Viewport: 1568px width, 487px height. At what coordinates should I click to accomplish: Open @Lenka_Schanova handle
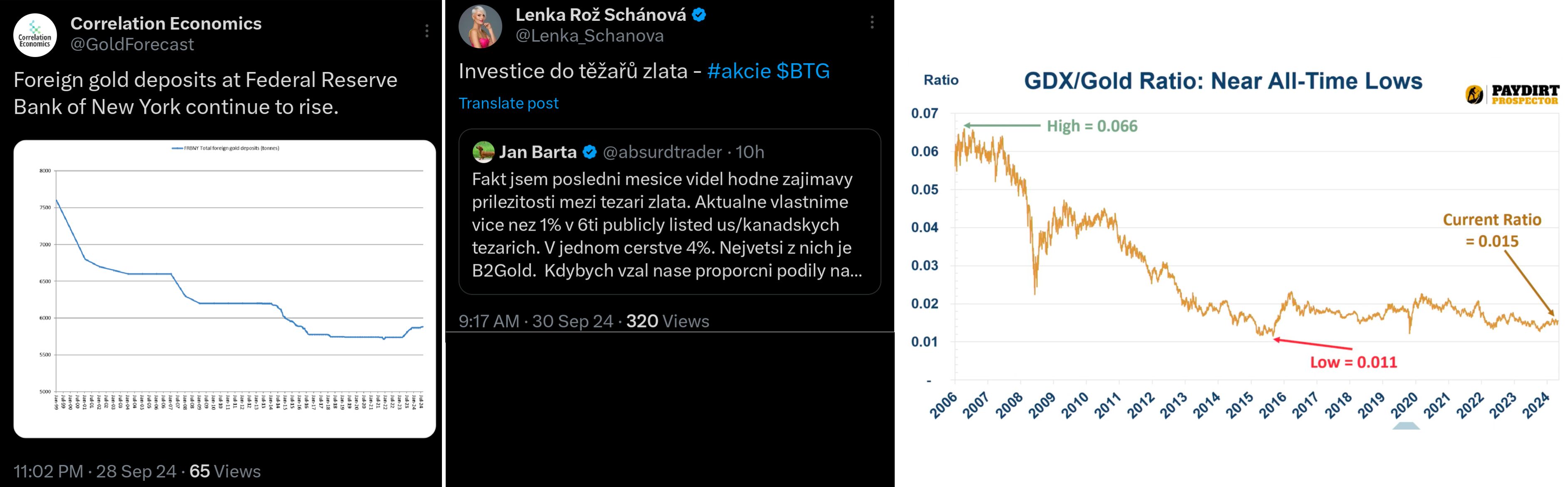coord(589,36)
